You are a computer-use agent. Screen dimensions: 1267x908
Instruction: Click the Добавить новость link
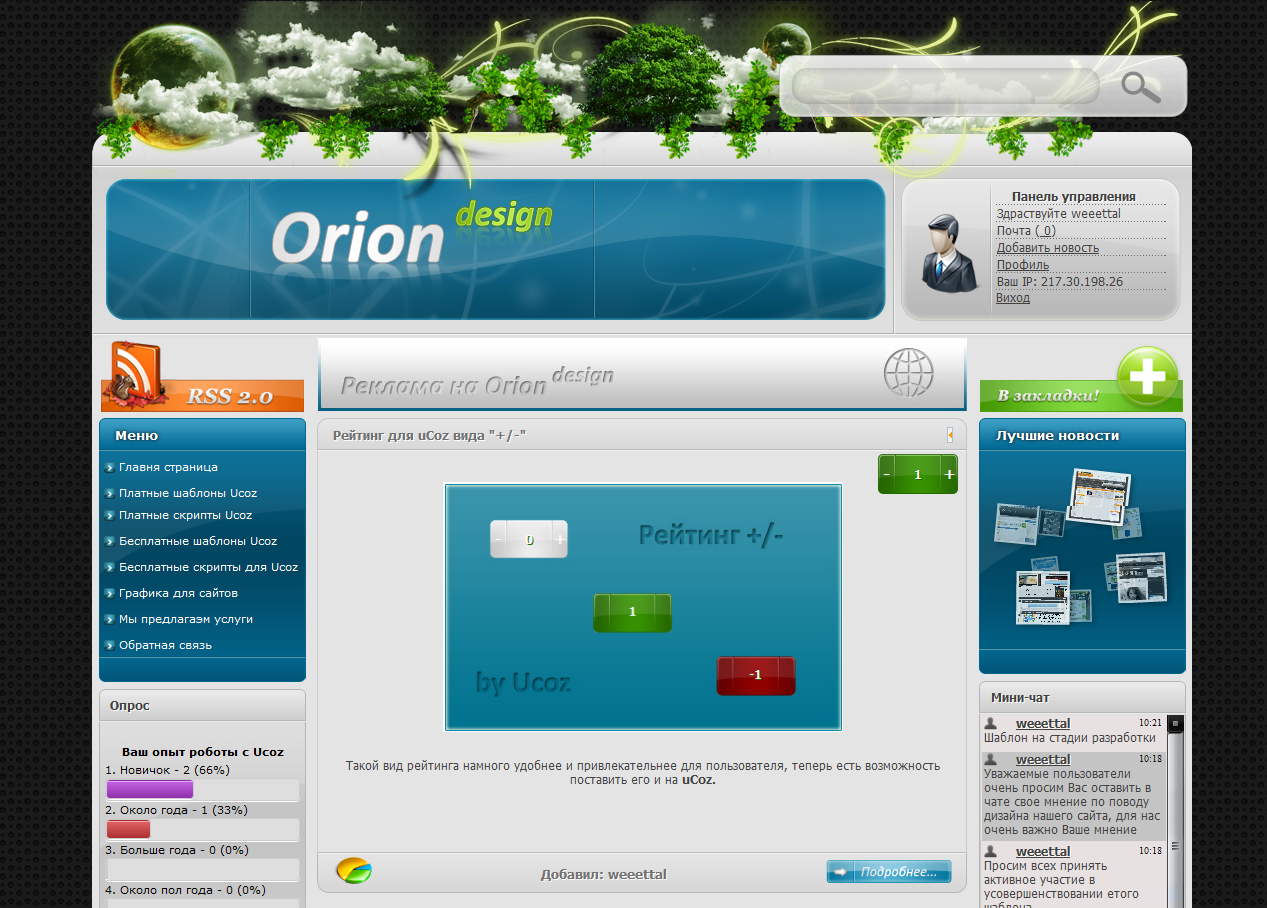[x=1047, y=248]
